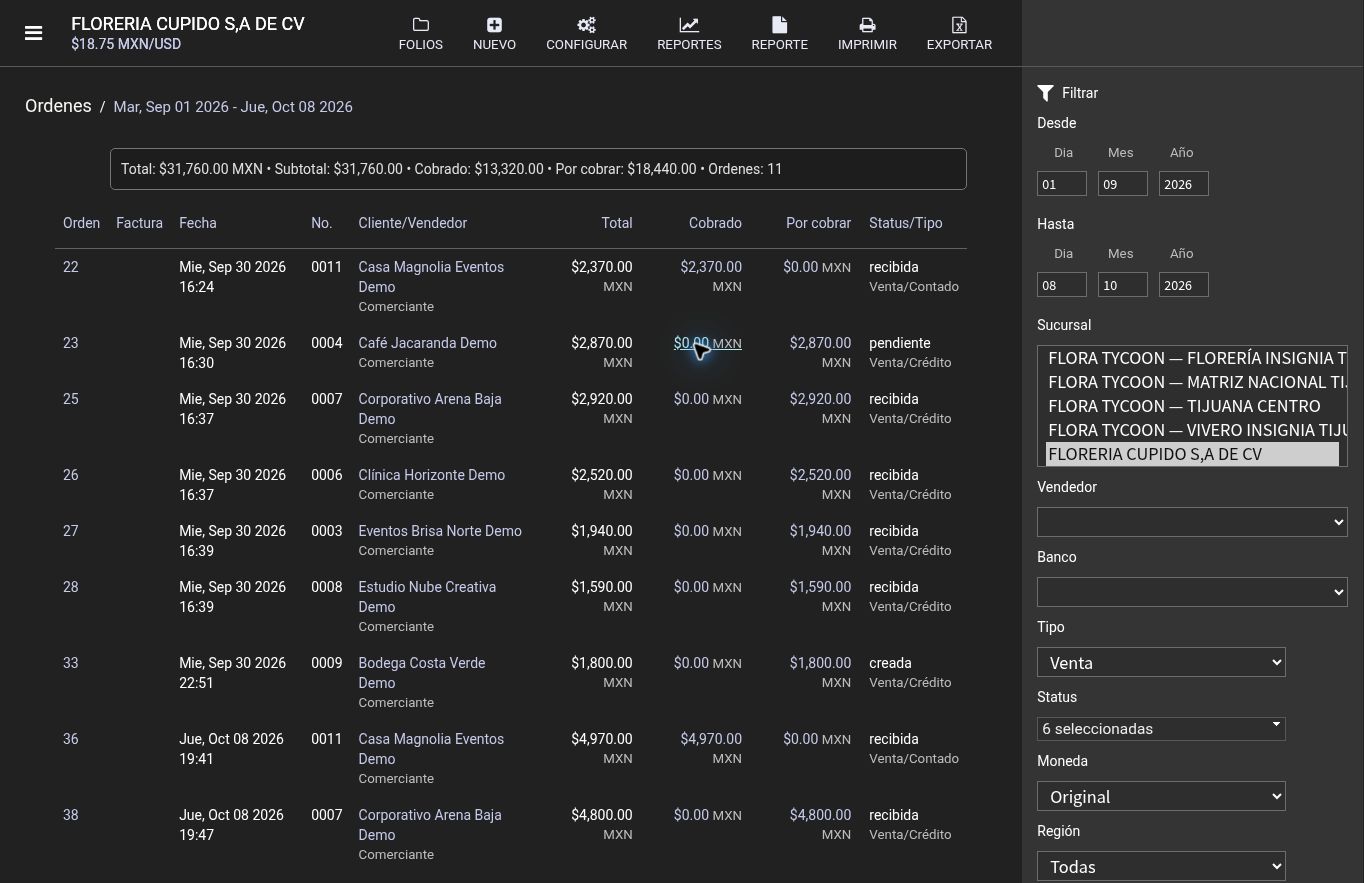Open the Folios folder icon
Viewport: 1364px width, 883px height.
[420, 25]
